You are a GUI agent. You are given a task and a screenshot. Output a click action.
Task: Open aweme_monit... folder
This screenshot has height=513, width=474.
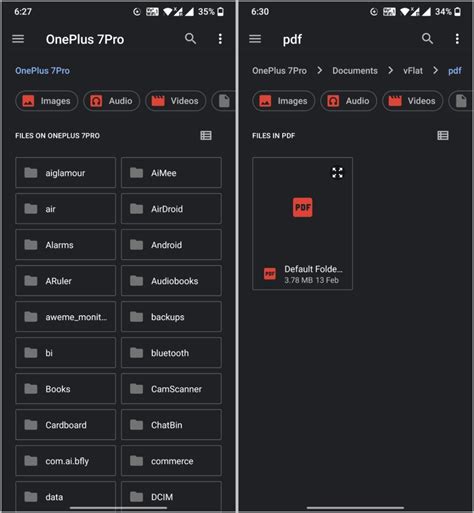coord(65,317)
